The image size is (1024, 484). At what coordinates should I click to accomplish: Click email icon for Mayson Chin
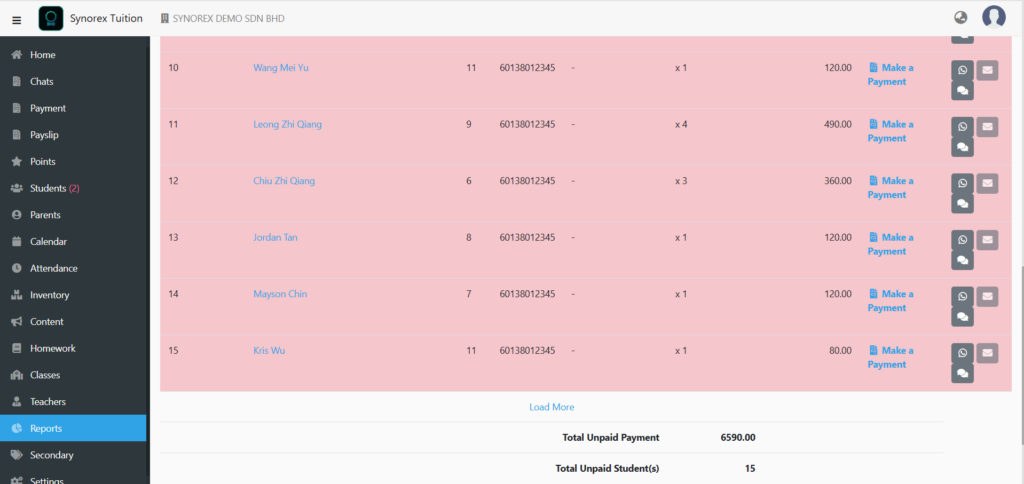click(987, 297)
